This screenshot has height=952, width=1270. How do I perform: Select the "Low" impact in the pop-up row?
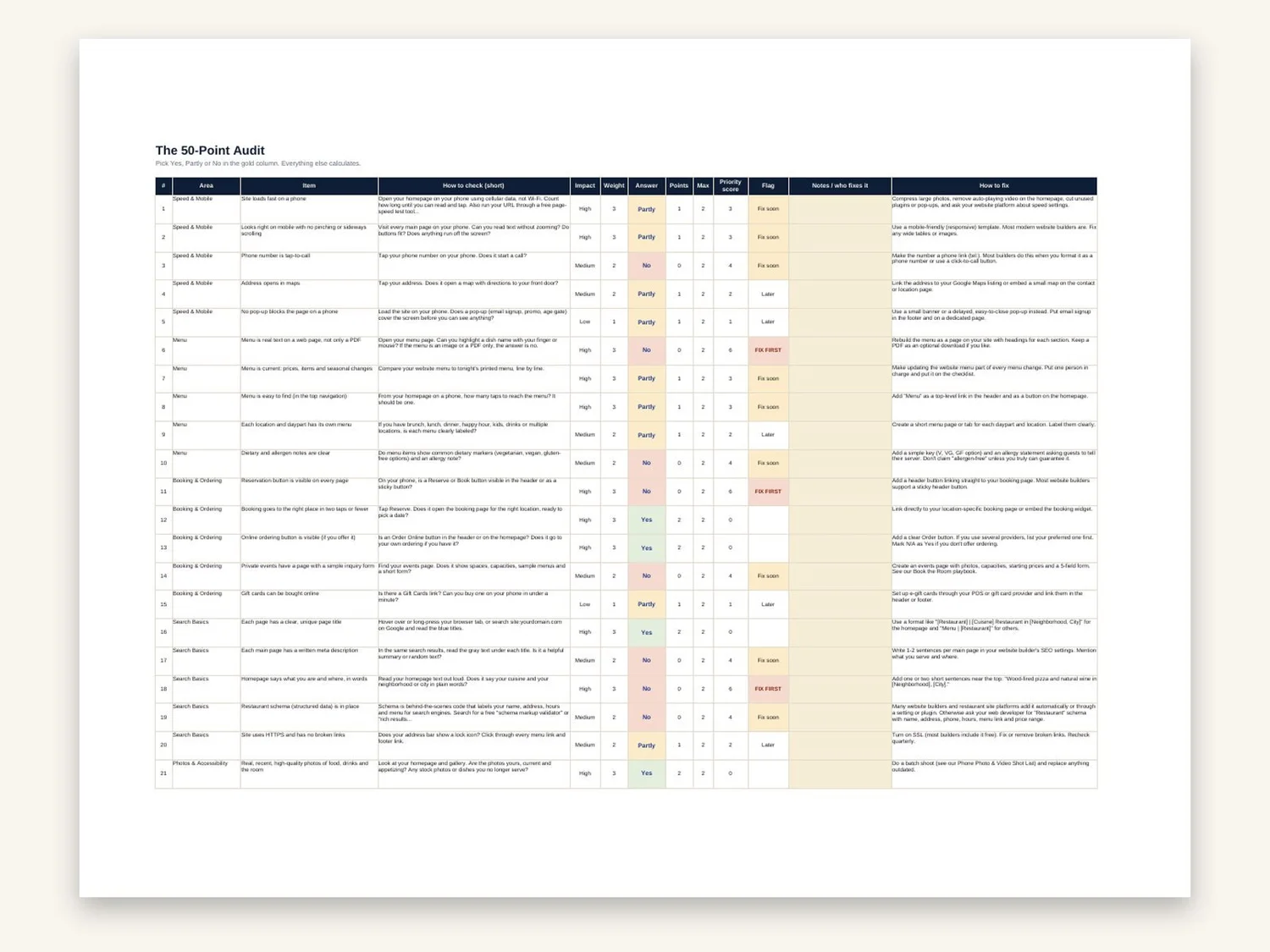tap(585, 322)
